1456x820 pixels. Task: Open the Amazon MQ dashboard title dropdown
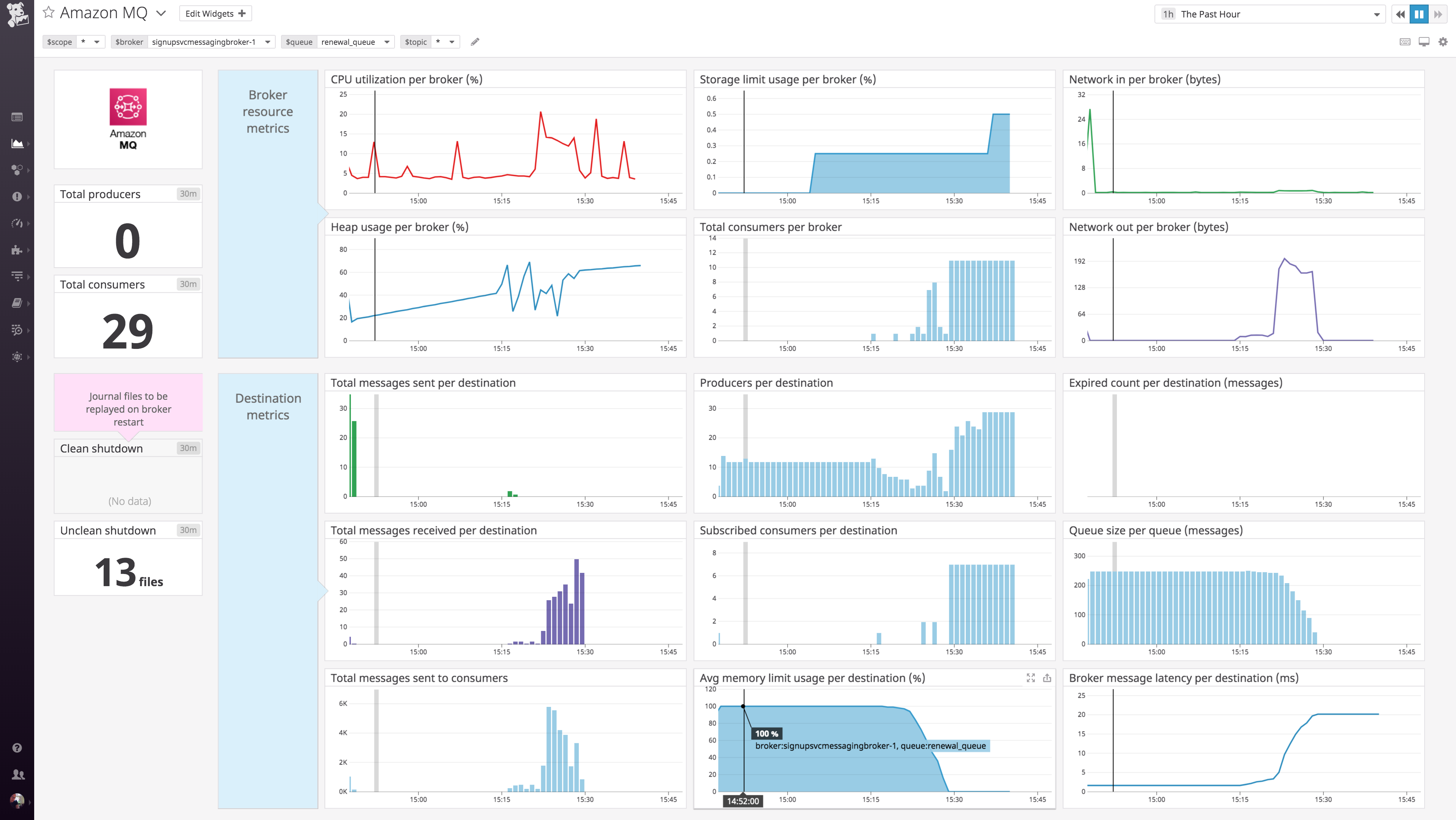coord(161,13)
